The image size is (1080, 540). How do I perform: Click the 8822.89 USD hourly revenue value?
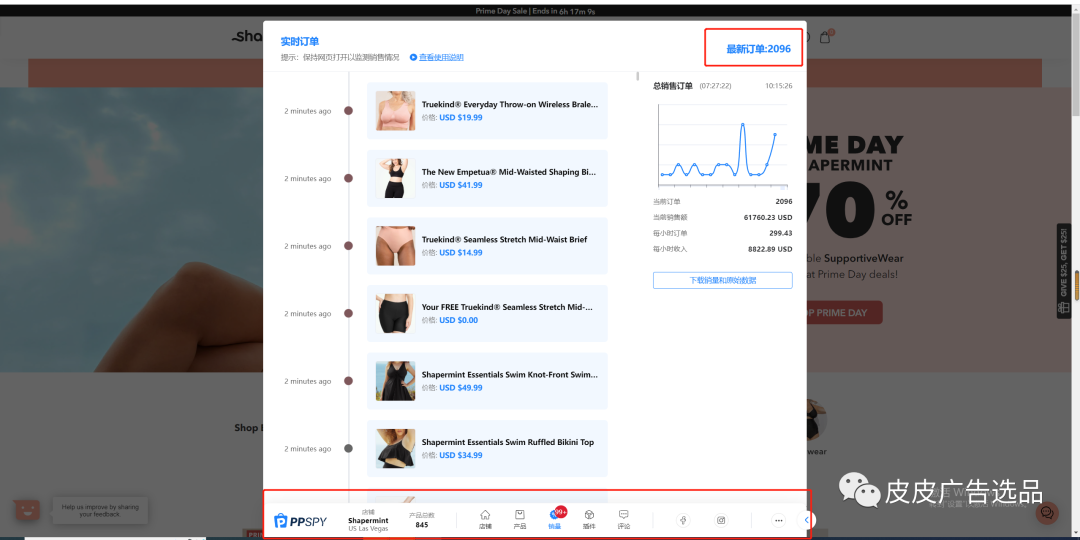click(770, 249)
